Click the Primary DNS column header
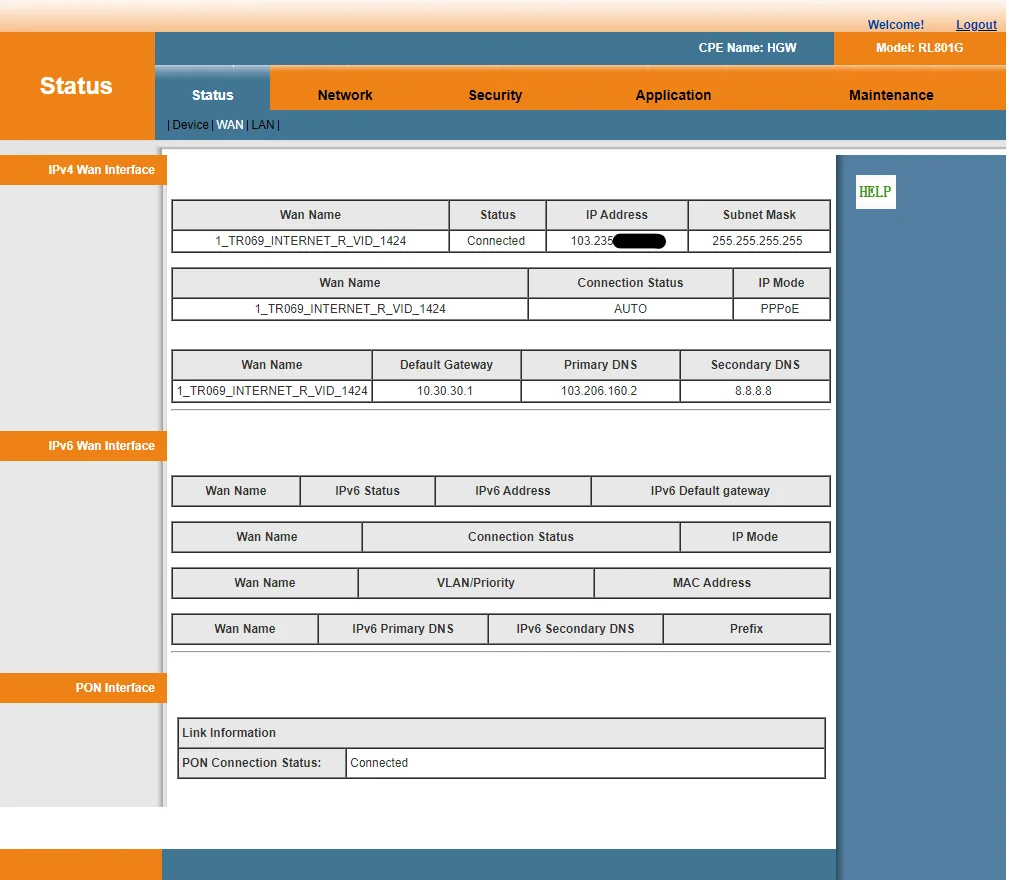 (600, 365)
